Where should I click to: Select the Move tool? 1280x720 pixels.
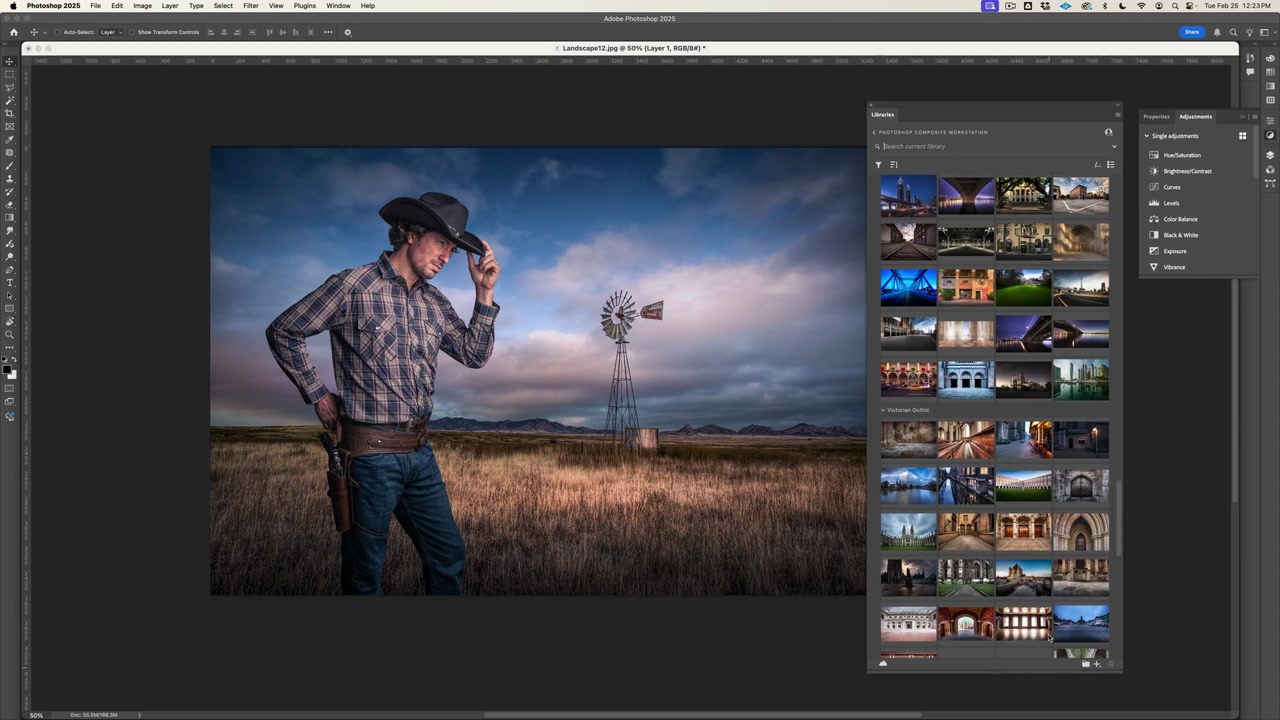(x=9, y=61)
